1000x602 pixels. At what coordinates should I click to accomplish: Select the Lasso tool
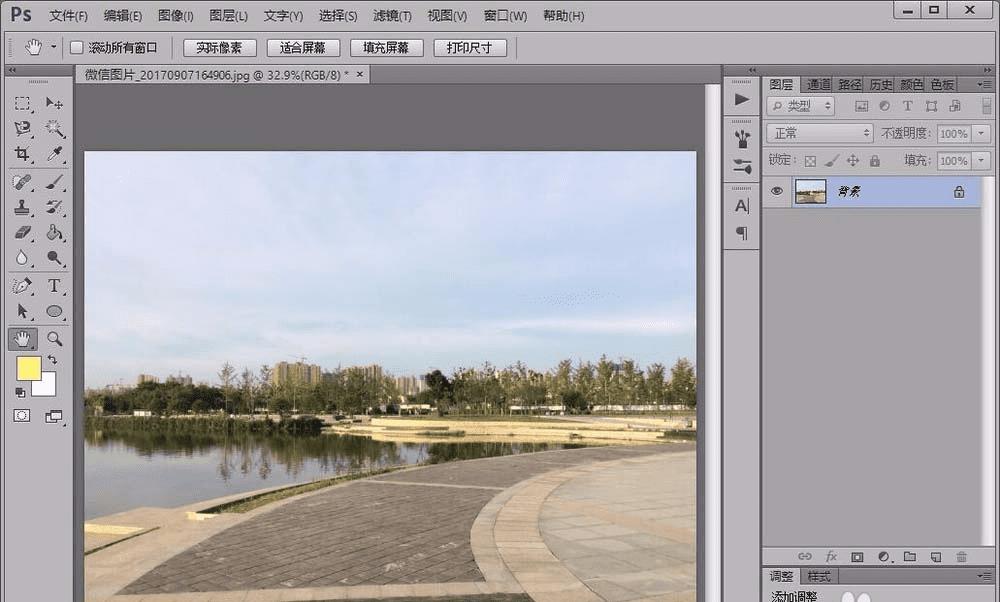[x=22, y=129]
